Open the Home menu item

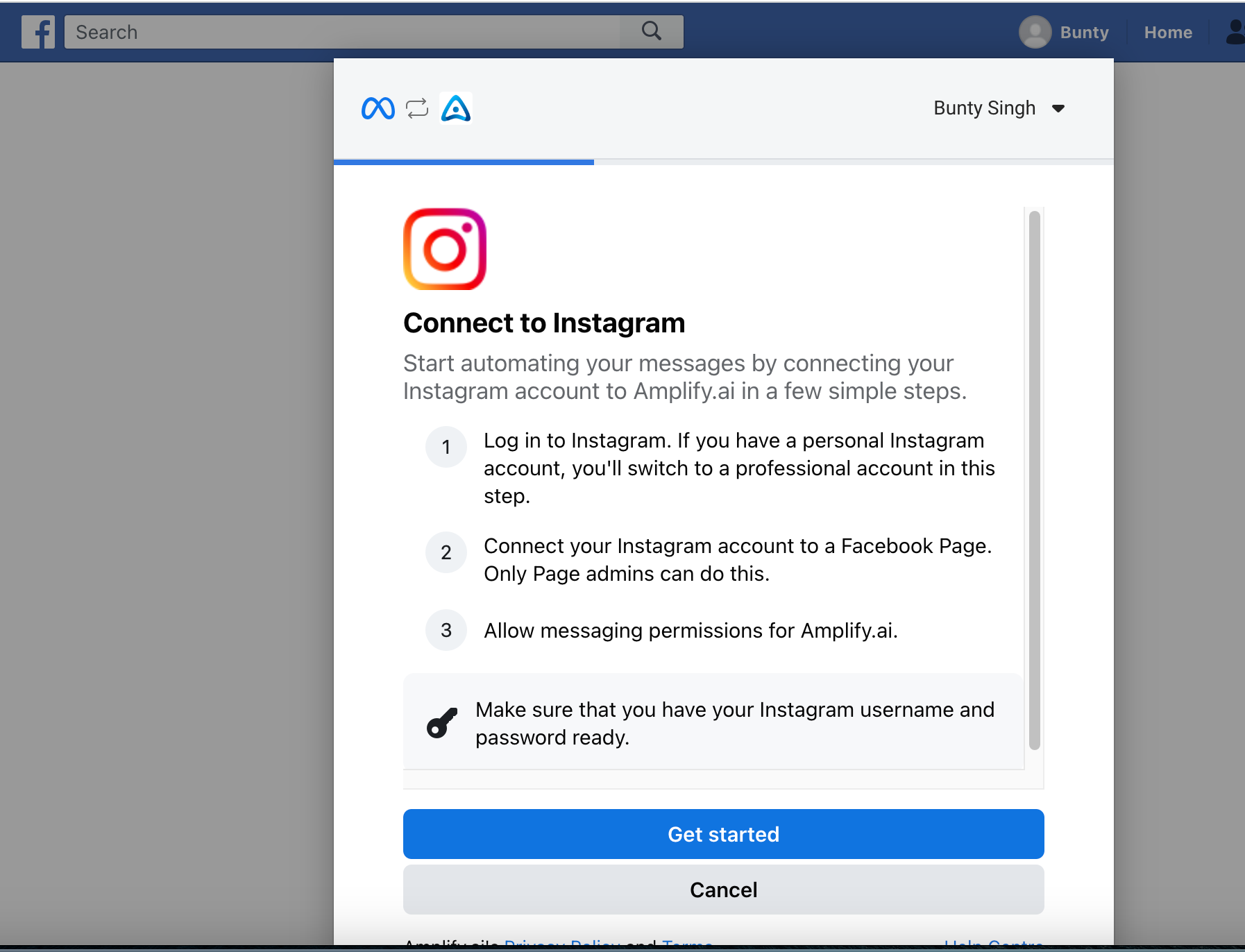1168,32
